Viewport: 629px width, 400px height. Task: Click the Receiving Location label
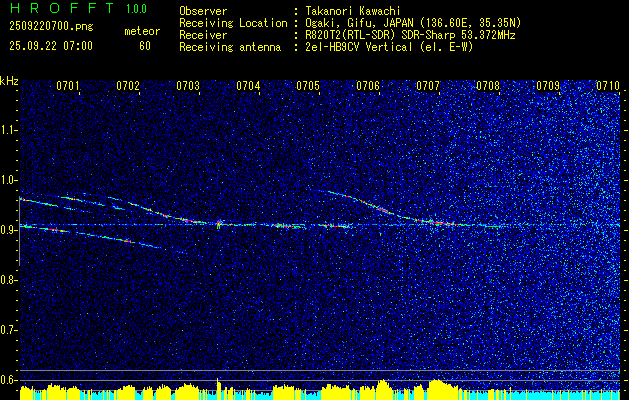233,23
